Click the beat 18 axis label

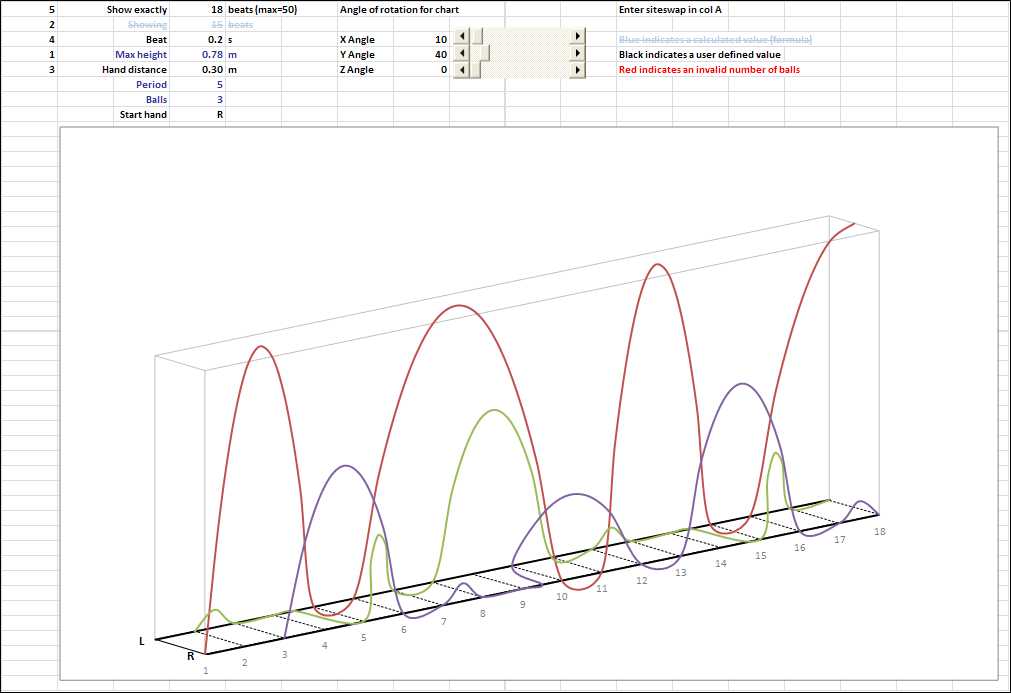tap(879, 531)
